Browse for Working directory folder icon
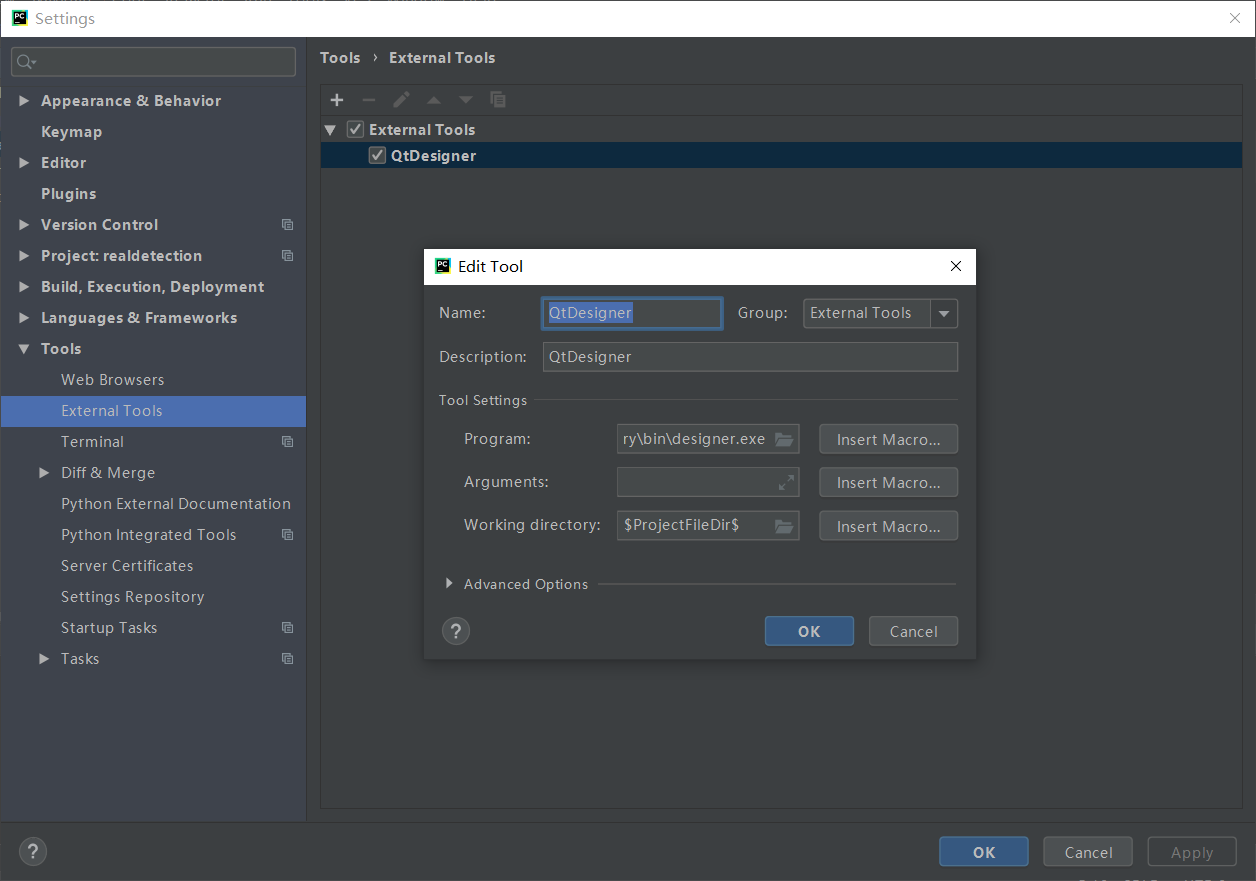This screenshot has width=1256, height=881. [x=784, y=525]
